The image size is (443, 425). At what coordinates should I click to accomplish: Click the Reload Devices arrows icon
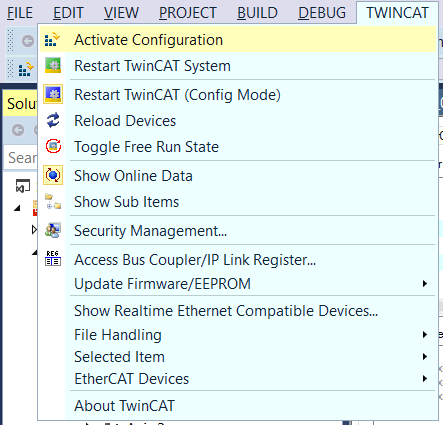coord(53,120)
